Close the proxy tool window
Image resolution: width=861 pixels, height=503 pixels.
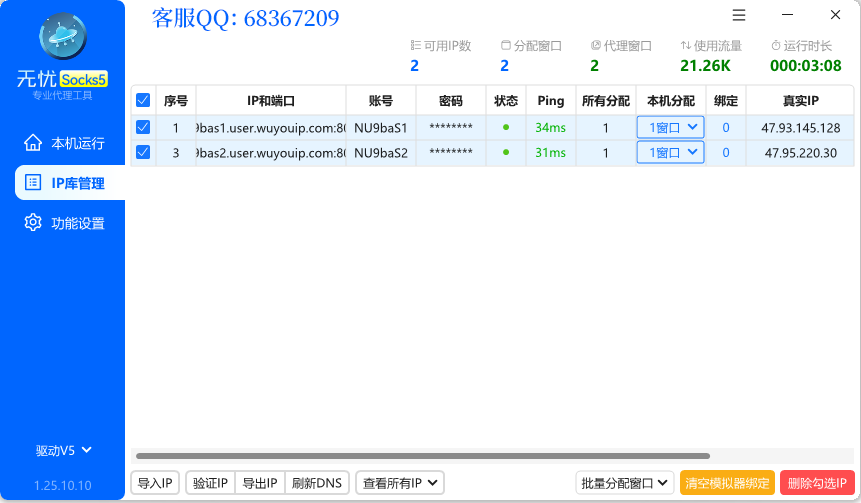[x=835, y=15]
